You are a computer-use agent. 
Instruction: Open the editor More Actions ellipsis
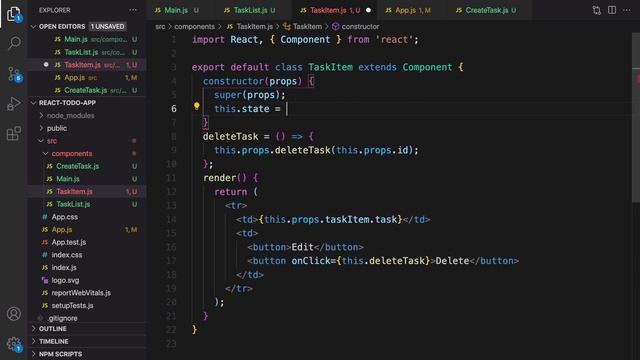tap(627, 10)
